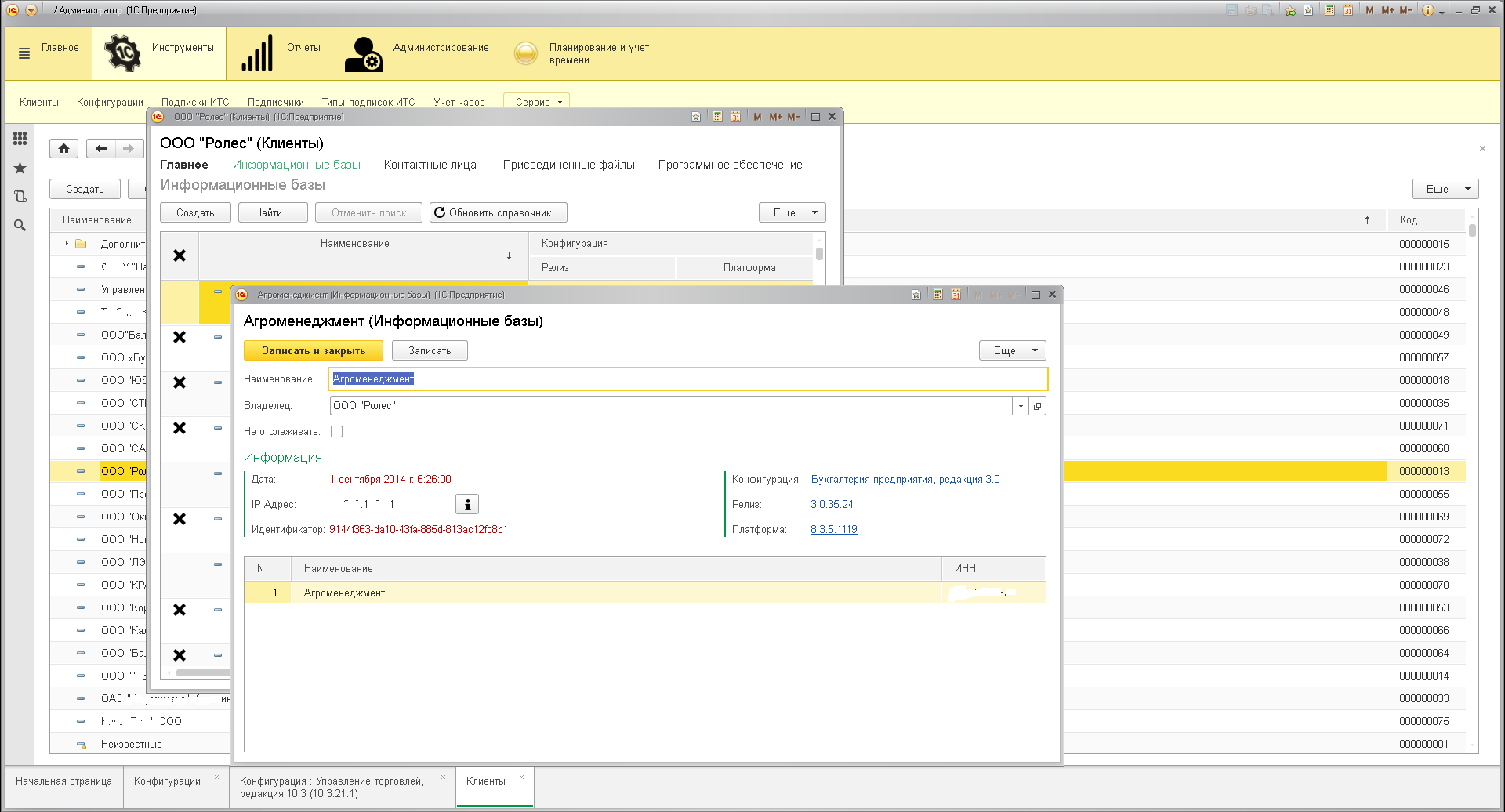
Task: Open calculator in the ООО Ролес window
Action: [717, 117]
